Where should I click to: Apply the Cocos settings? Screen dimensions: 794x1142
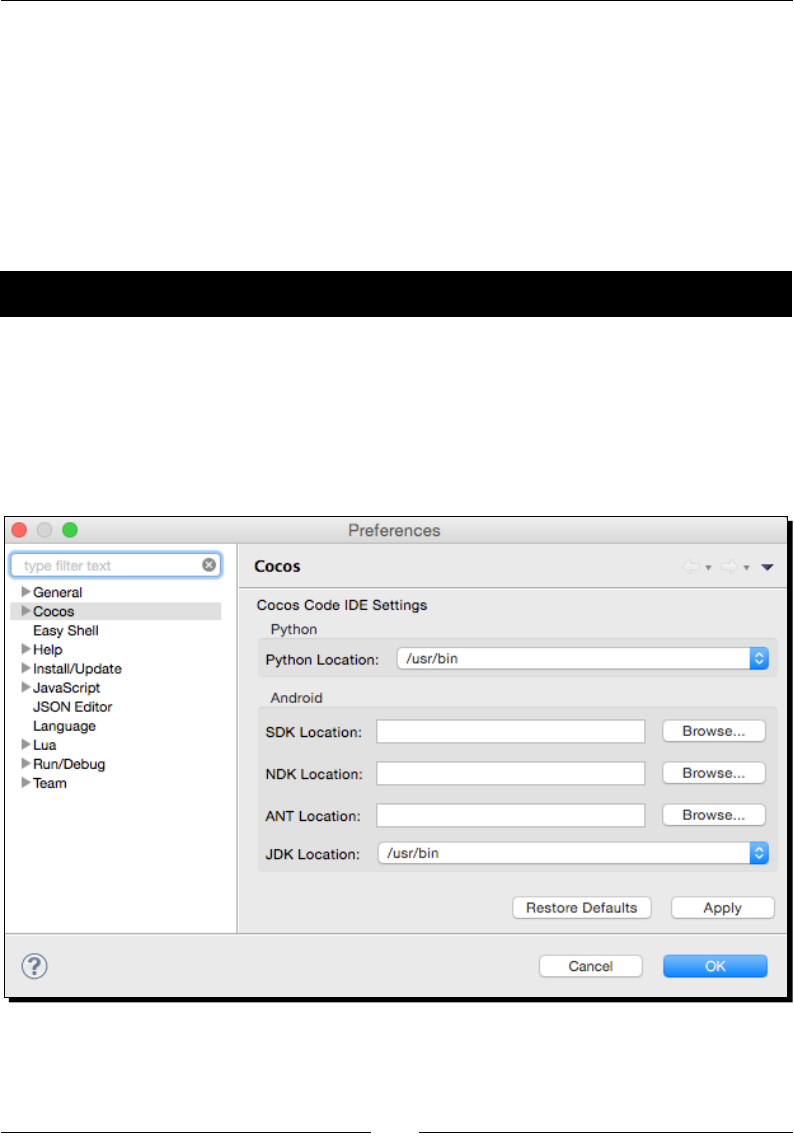[x=723, y=907]
